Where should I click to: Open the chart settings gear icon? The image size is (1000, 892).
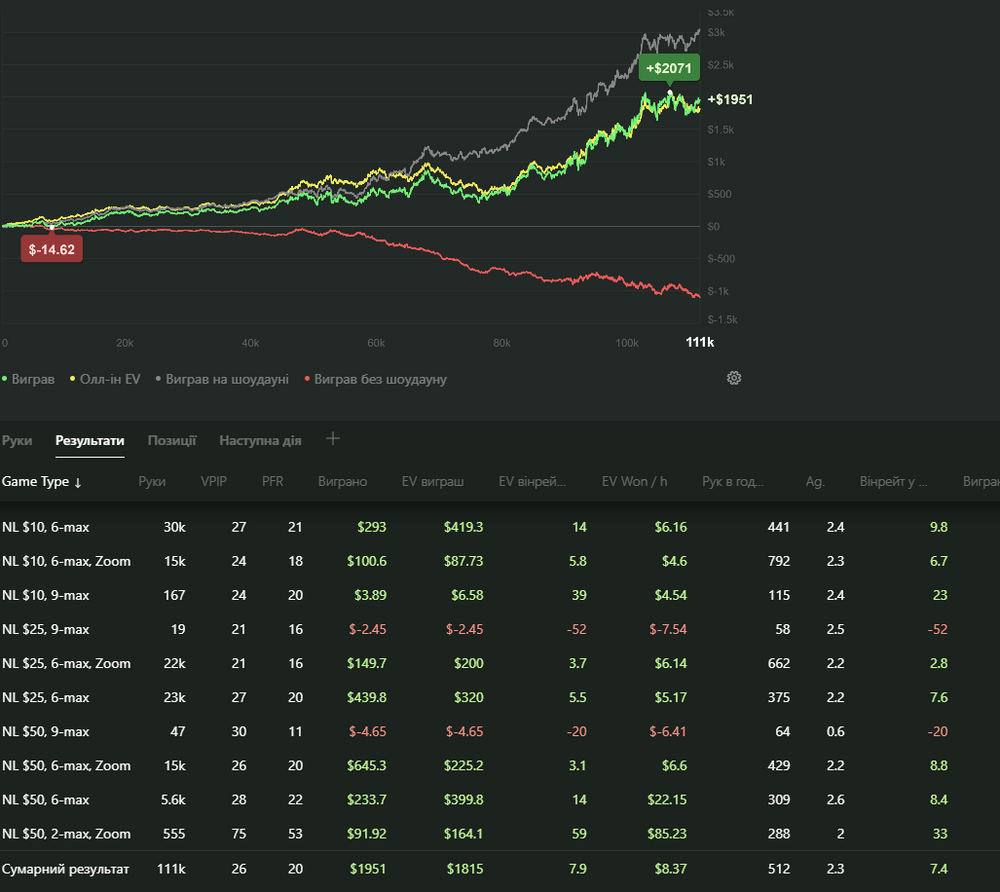[734, 378]
